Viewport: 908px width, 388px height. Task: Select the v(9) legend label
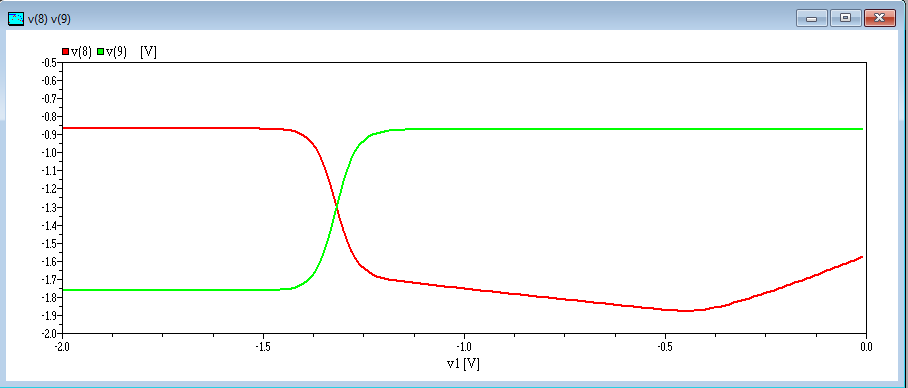(x=116, y=52)
